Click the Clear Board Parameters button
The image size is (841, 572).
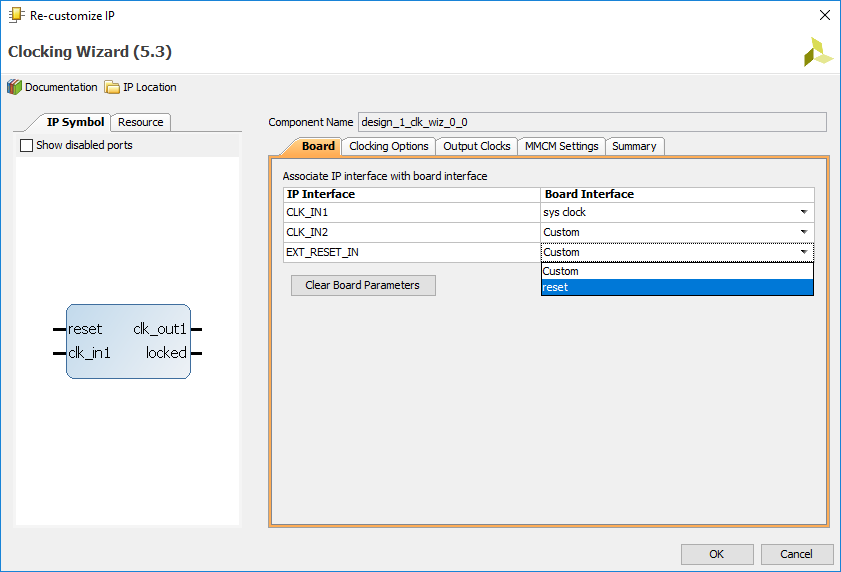tap(363, 285)
